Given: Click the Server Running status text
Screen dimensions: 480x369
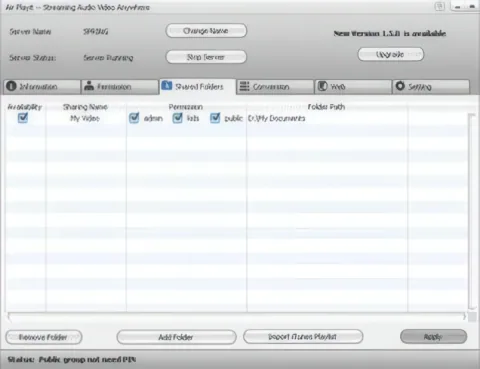Looking at the screenshot, I should click(x=108, y=58).
